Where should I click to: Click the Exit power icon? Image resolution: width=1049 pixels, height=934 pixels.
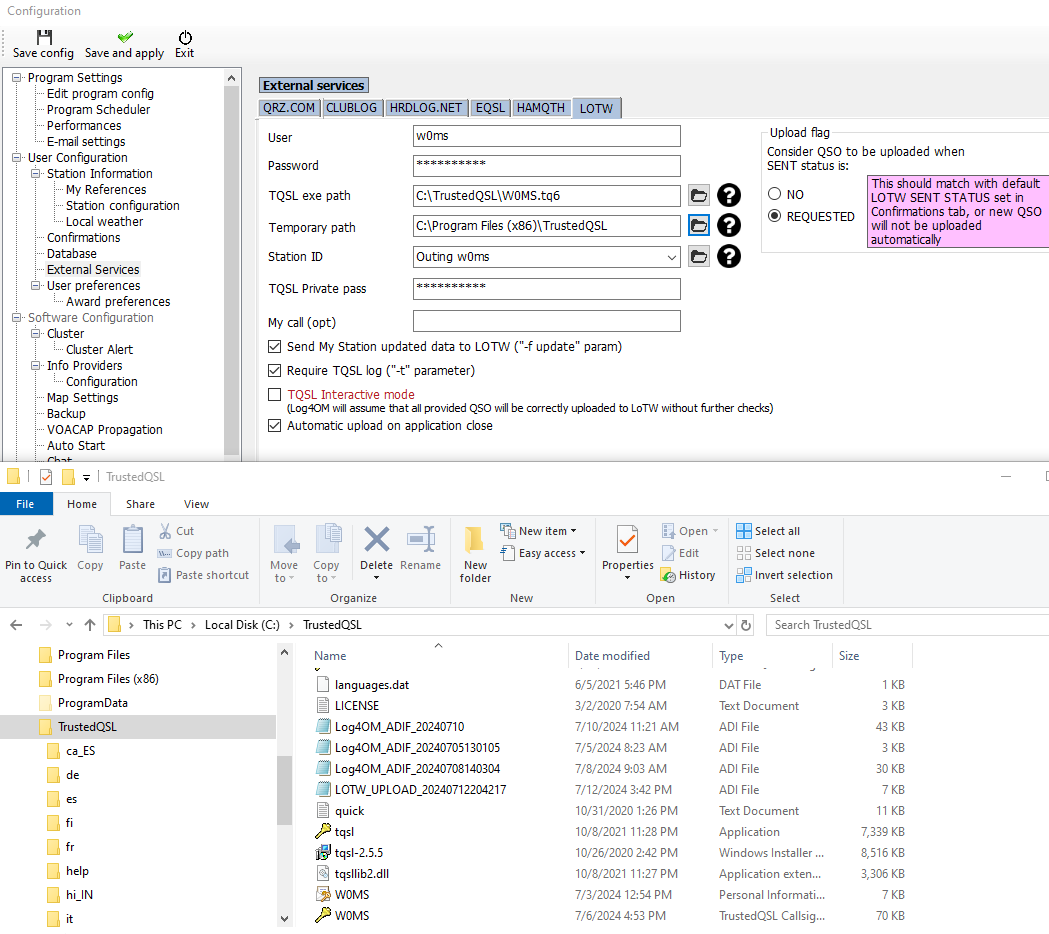click(185, 37)
